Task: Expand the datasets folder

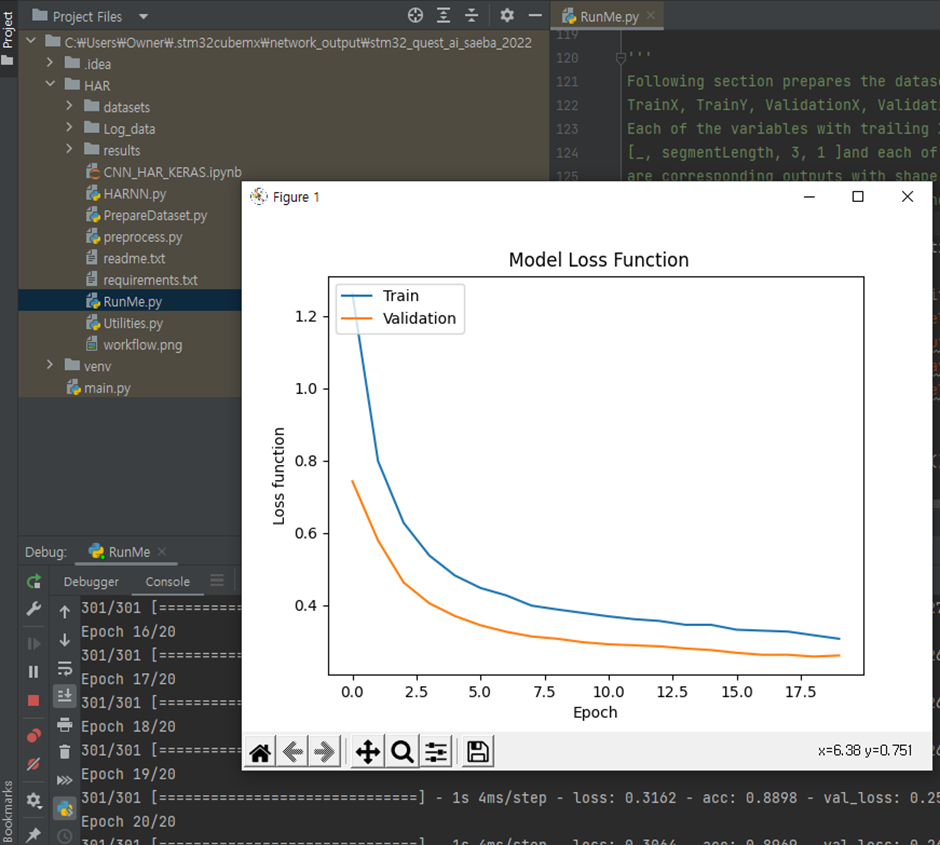Action: coord(69,107)
